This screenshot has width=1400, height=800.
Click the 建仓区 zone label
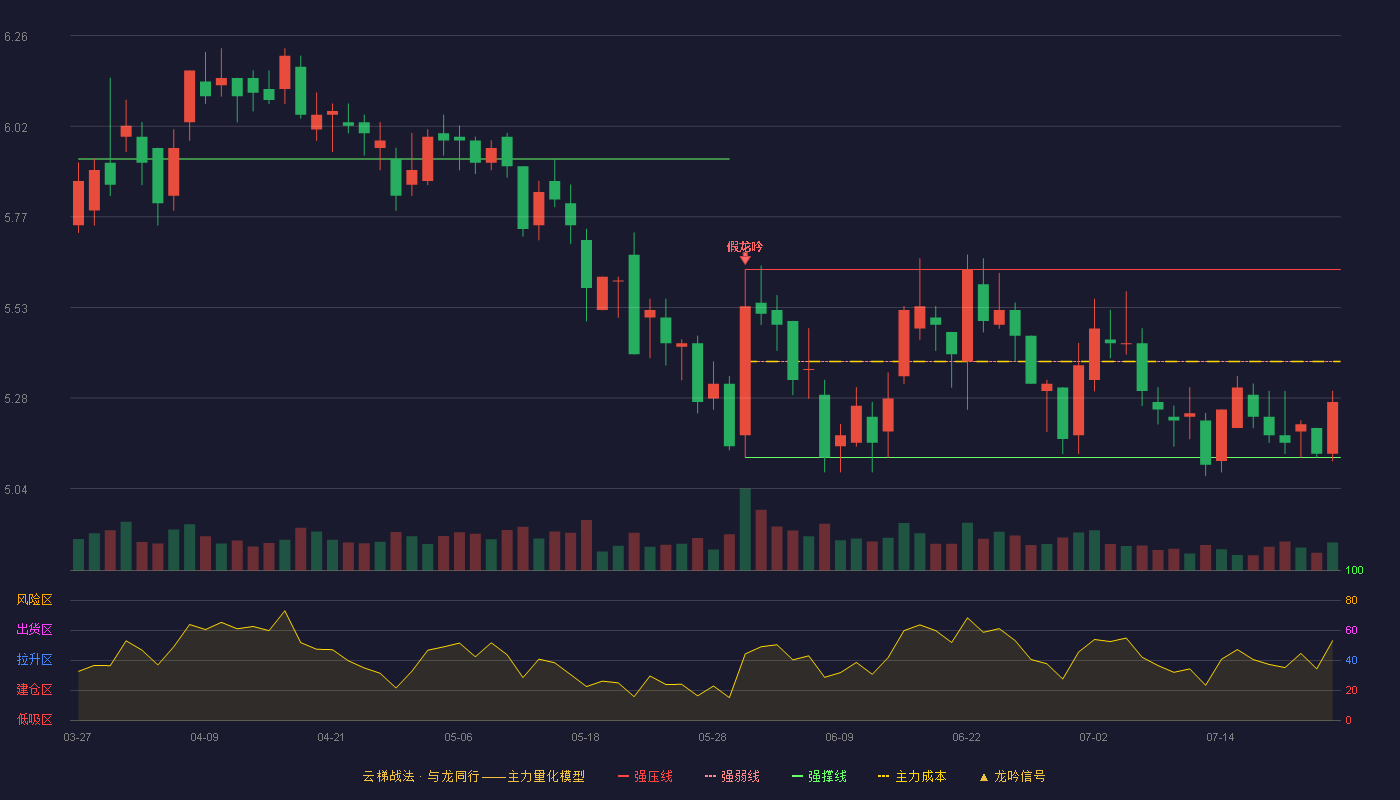pyautogui.click(x=34, y=690)
